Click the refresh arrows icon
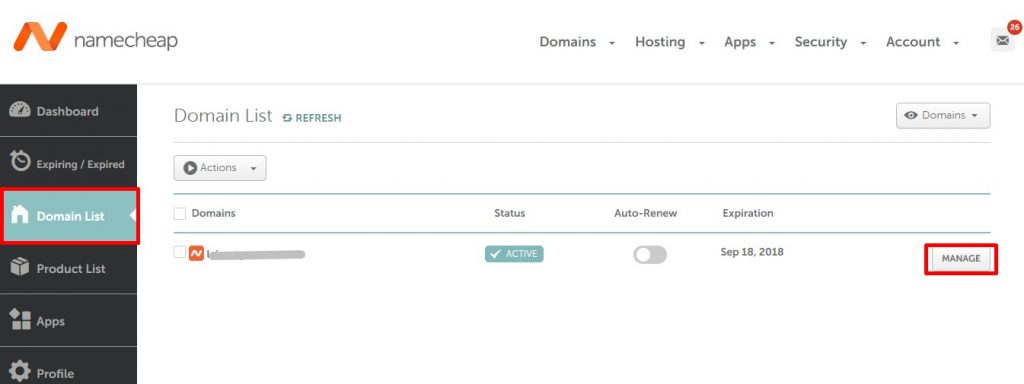The image size is (1024, 384). (x=287, y=118)
